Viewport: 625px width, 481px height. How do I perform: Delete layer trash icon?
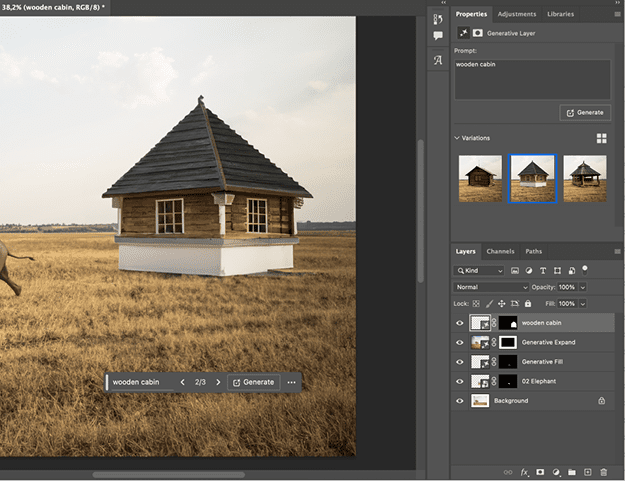603,472
